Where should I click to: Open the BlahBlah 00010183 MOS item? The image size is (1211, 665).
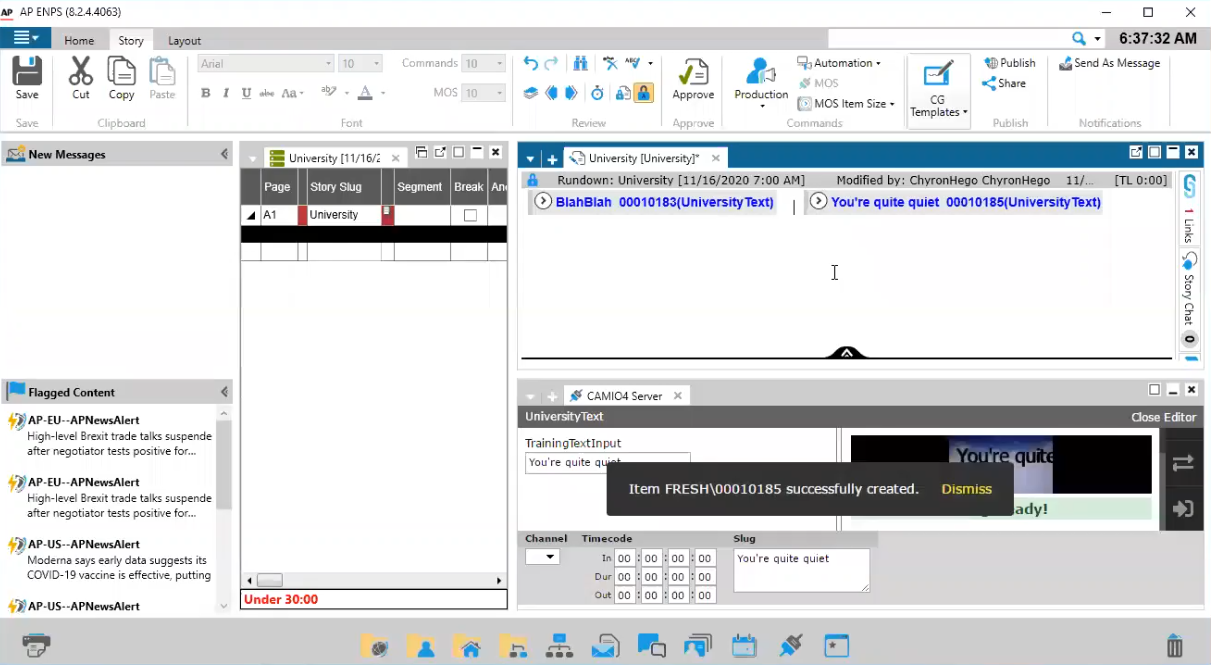[x=655, y=202]
